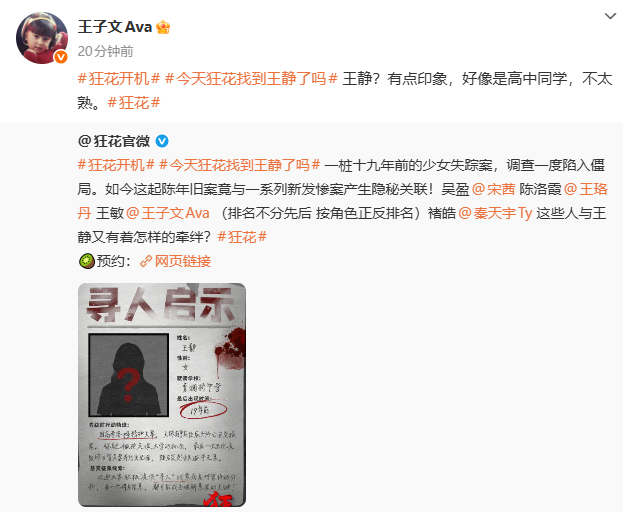
Task: Click the crown membership icon beside username
Action: pos(163,27)
